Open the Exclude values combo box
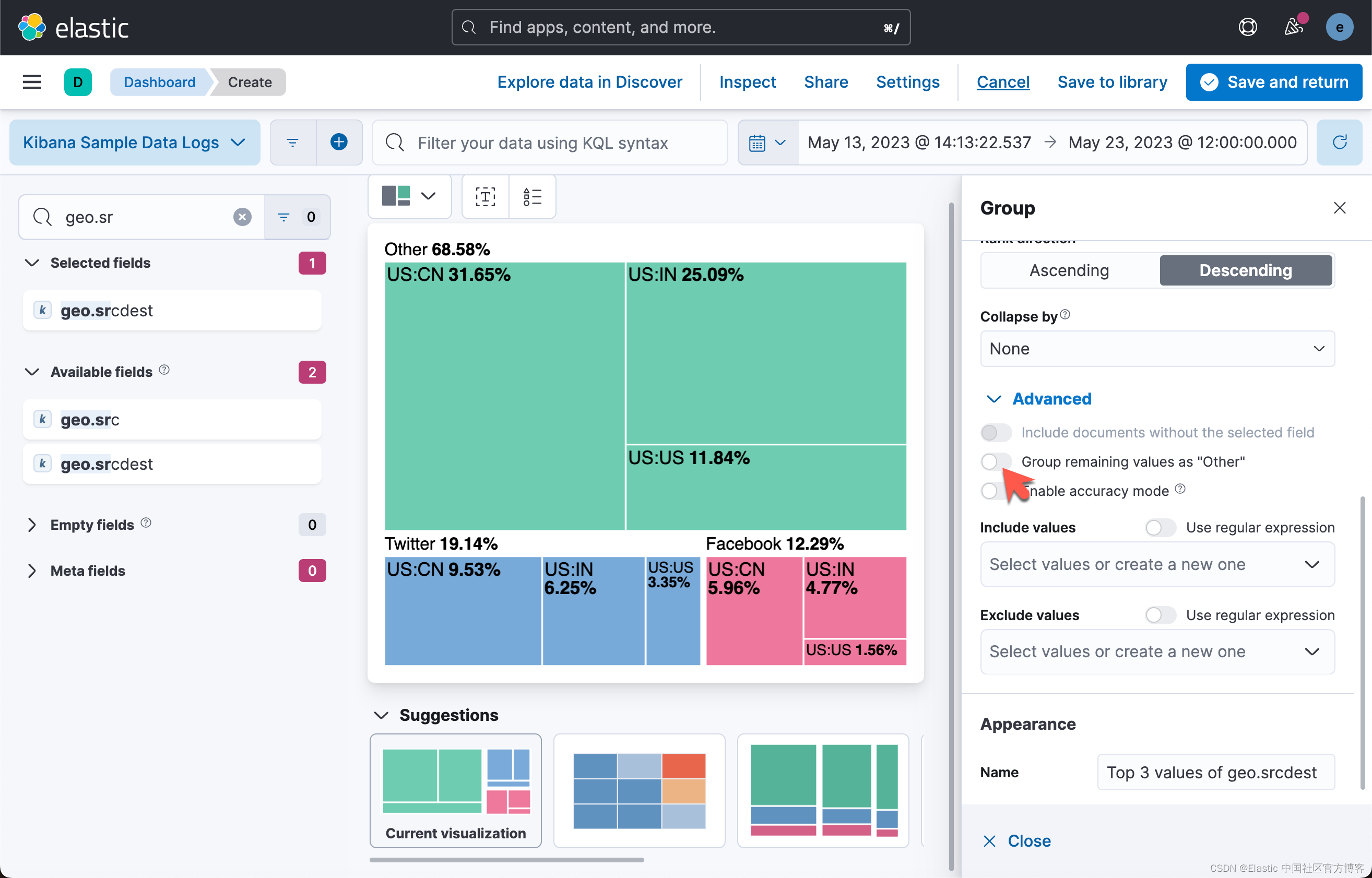Screen dimensions: 1372x878 click(1157, 651)
